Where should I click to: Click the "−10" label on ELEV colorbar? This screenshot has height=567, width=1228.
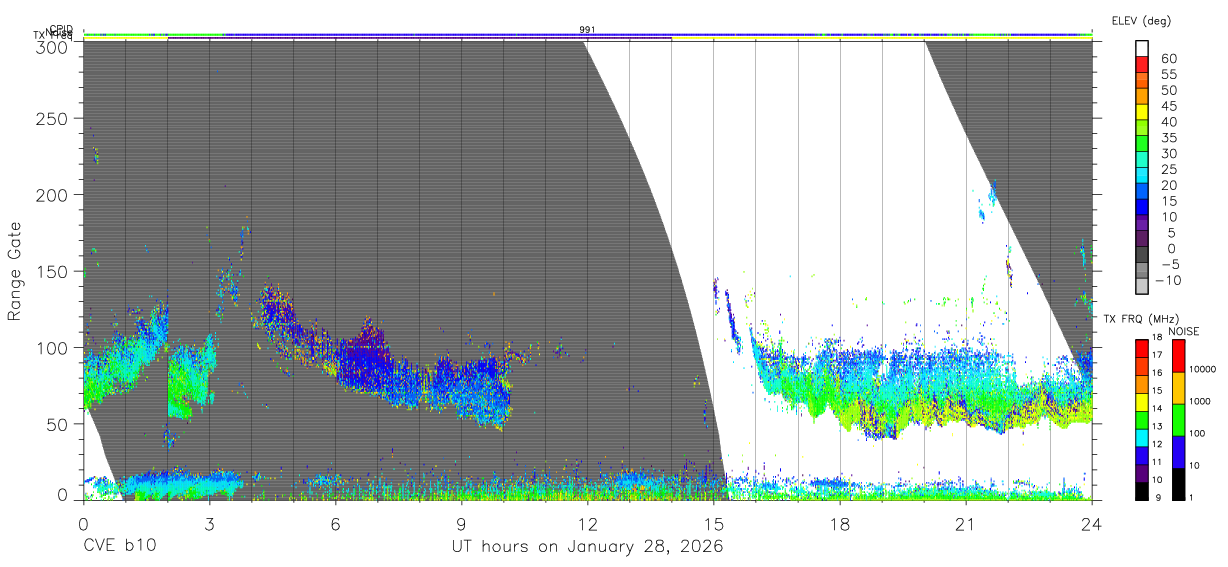1166,280
